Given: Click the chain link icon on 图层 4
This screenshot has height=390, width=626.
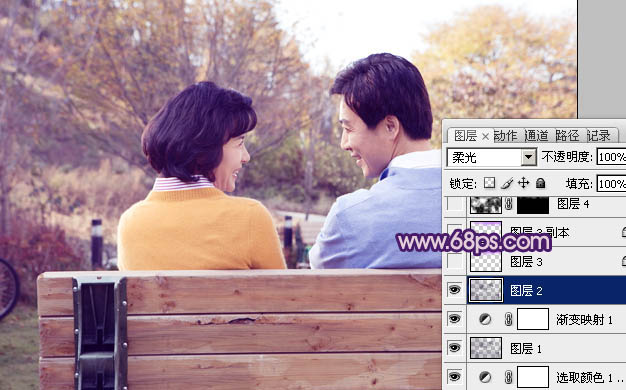Looking at the screenshot, I should coord(508,204).
